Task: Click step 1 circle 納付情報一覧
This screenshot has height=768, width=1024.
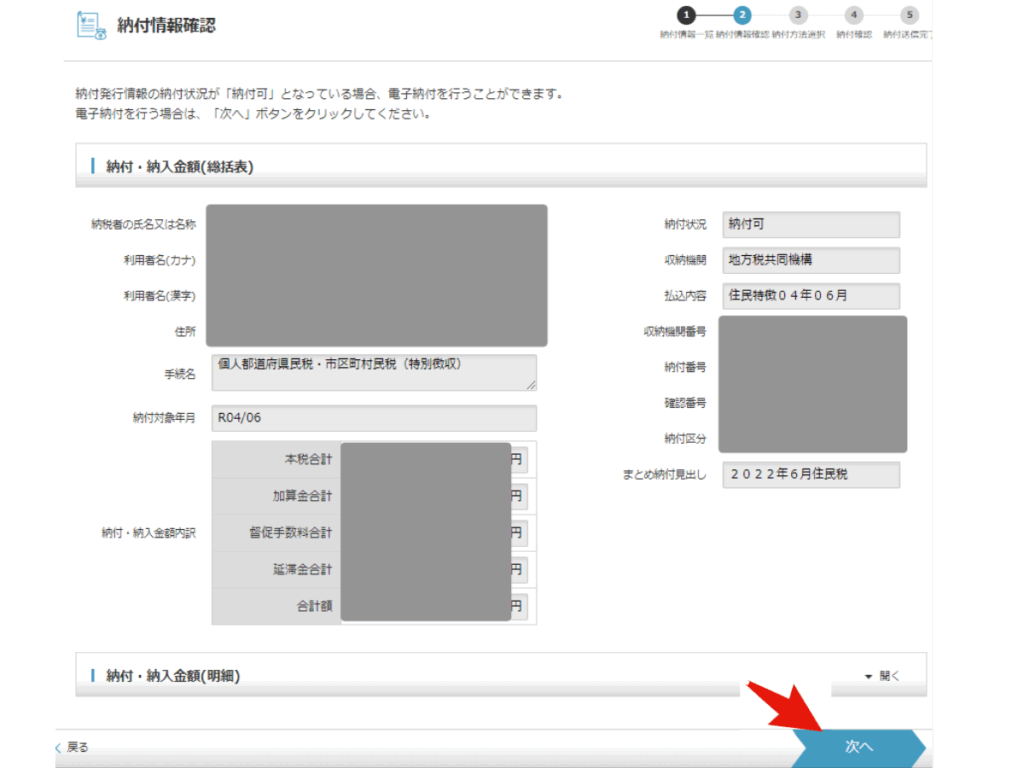Action: pos(685,14)
